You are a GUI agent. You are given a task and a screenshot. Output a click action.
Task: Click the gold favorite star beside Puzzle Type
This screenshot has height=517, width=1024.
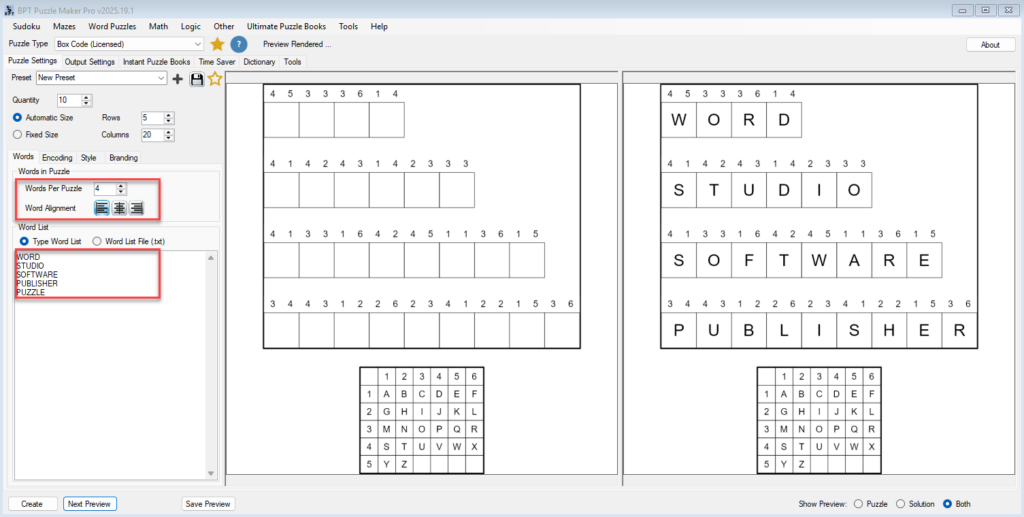tap(217, 44)
